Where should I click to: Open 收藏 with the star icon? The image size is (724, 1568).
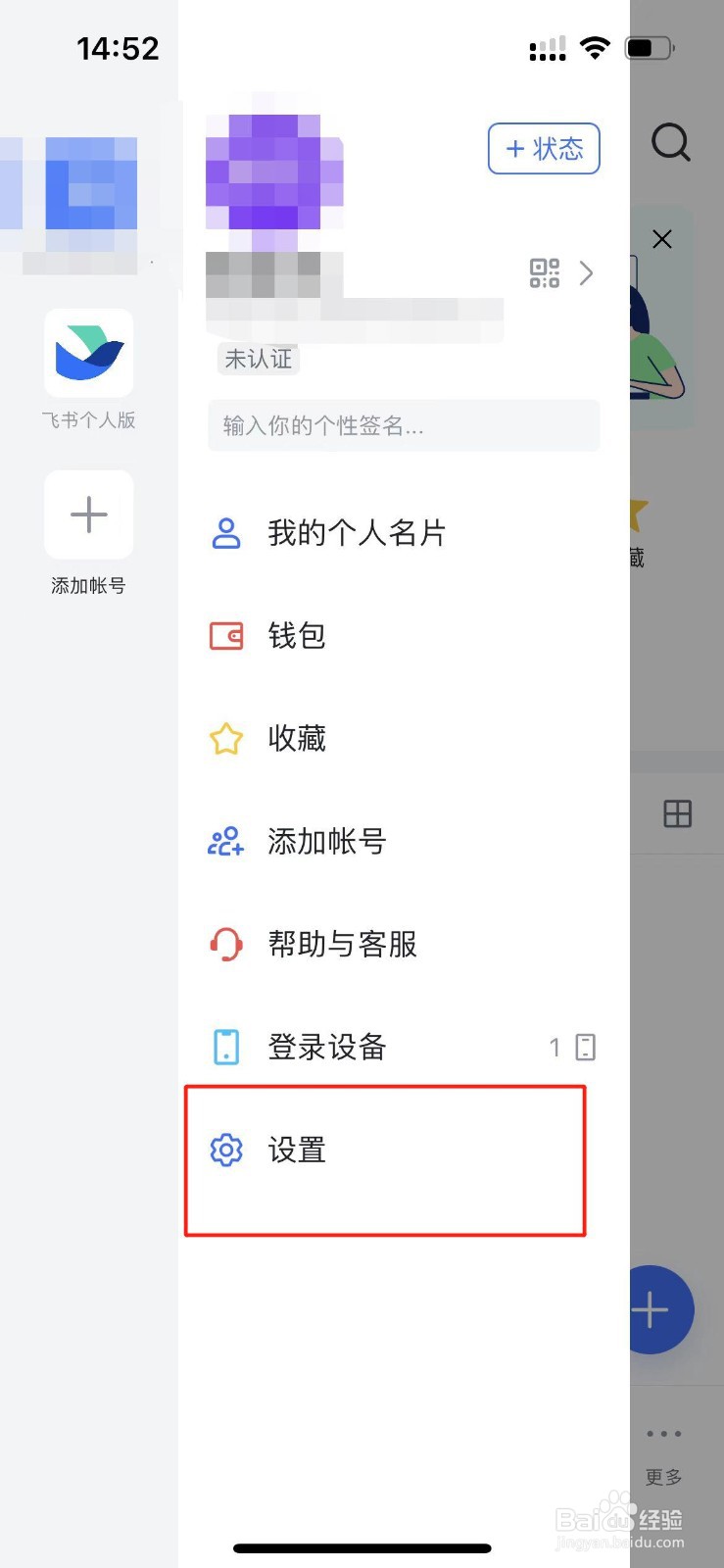point(225,739)
